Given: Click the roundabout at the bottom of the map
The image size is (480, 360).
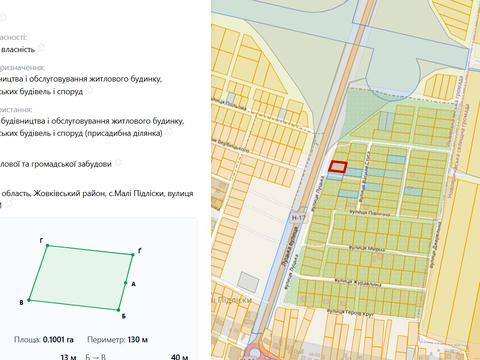Looking at the screenshot, I should [255, 353].
